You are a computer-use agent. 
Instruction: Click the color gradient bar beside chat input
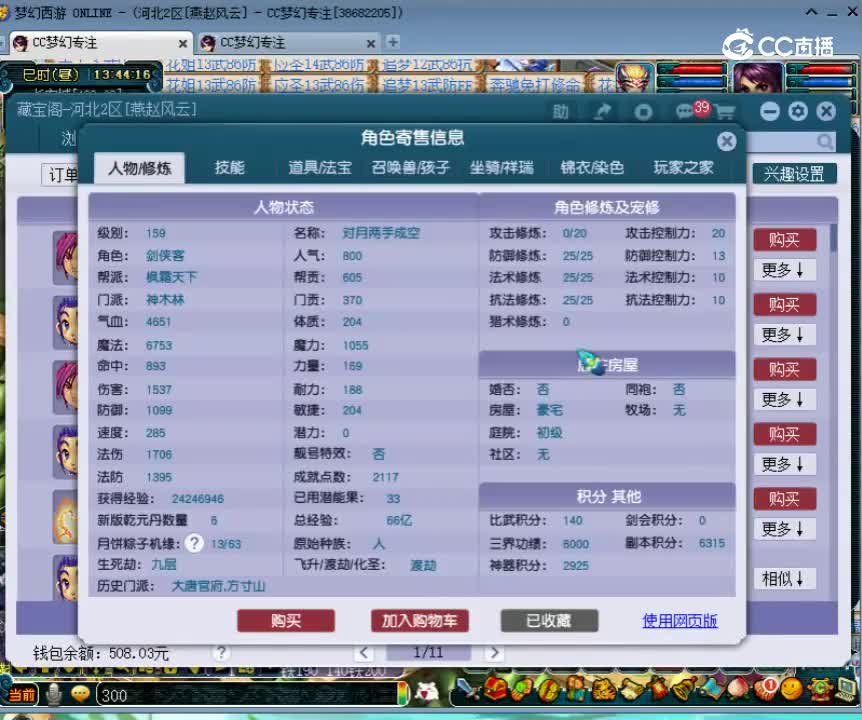(404, 695)
